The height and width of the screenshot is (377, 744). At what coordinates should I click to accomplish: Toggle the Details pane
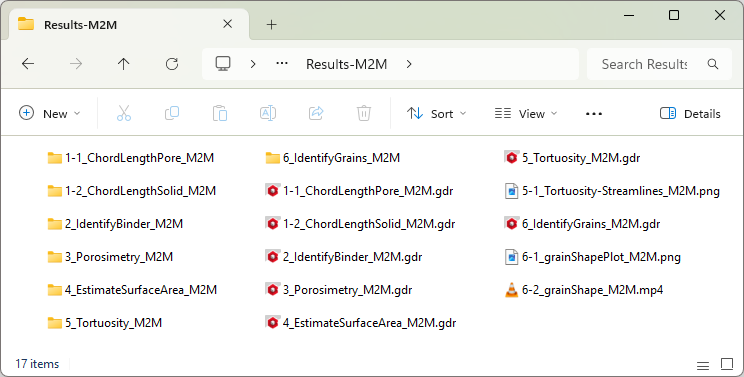[x=690, y=113]
